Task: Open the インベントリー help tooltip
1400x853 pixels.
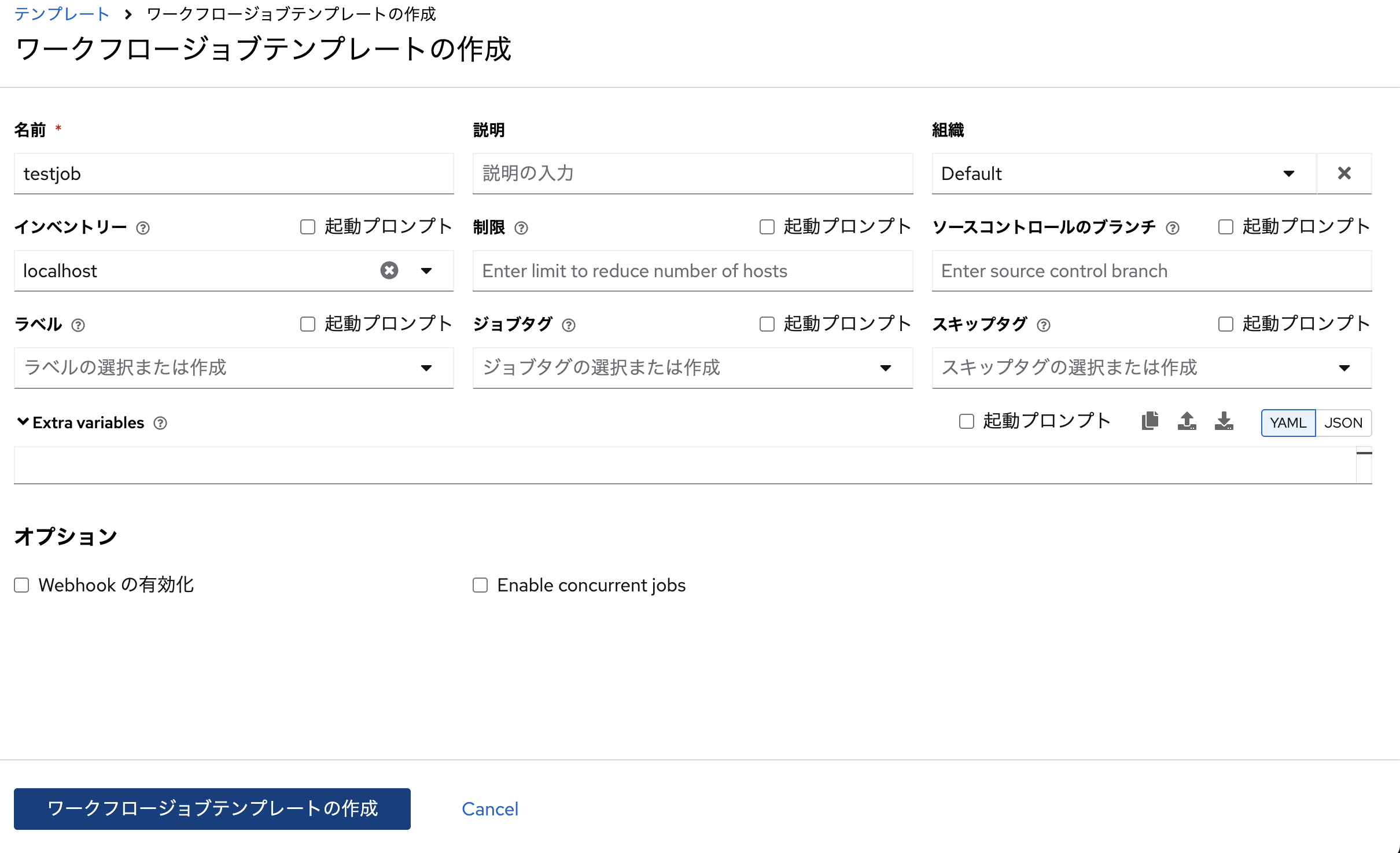Action: (x=143, y=227)
